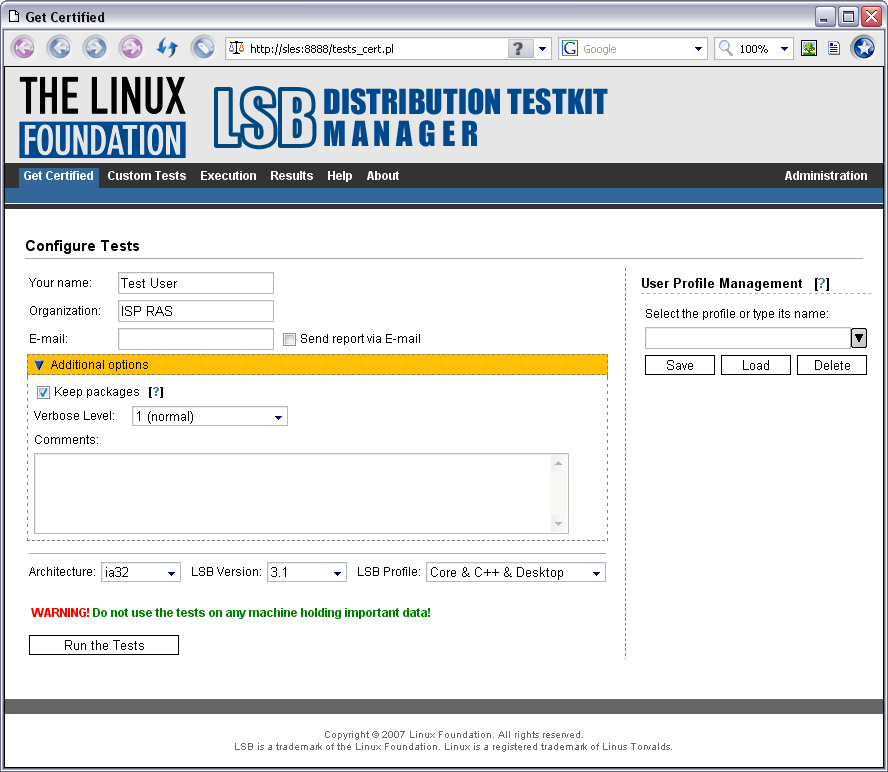The height and width of the screenshot is (772, 888).
Task: Click the Comments scrollbar down arrow
Action: pyautogui.click(x=558, y=523)
